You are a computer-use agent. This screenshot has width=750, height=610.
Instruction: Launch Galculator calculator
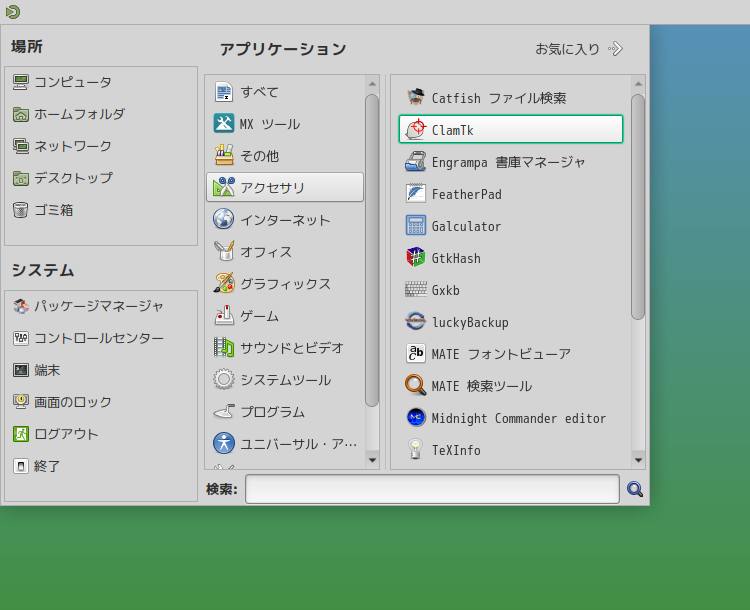tap(511, 226)
